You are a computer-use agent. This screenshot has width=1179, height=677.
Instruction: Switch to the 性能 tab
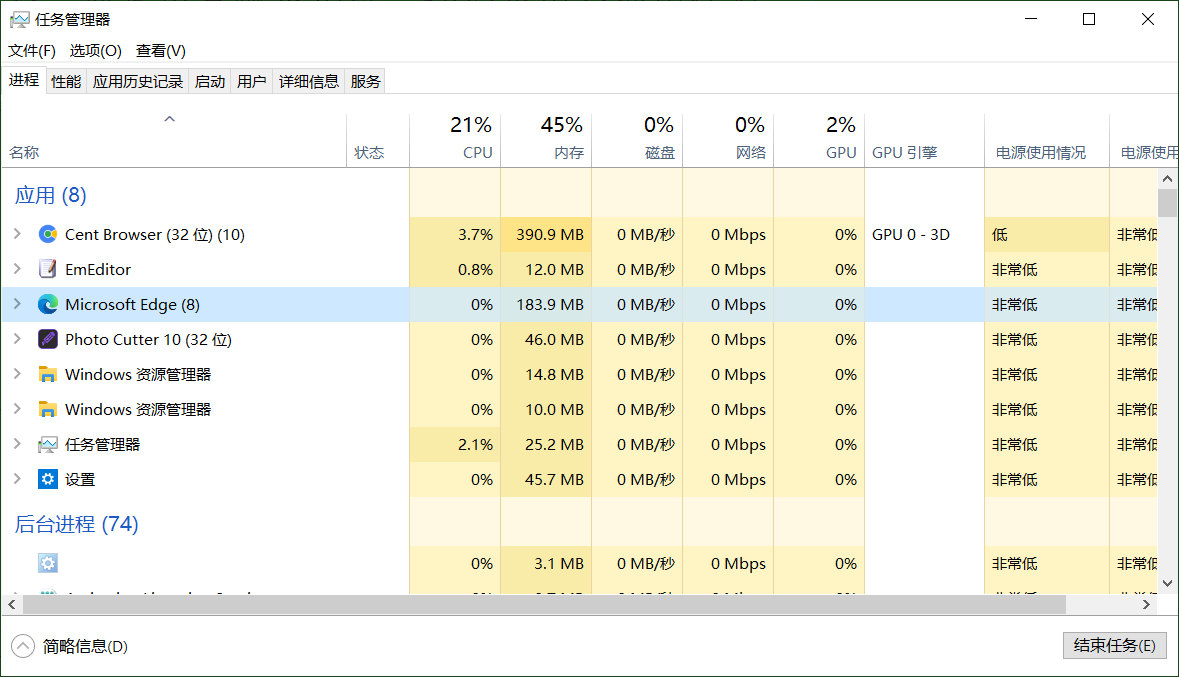[x=65, y=80]
